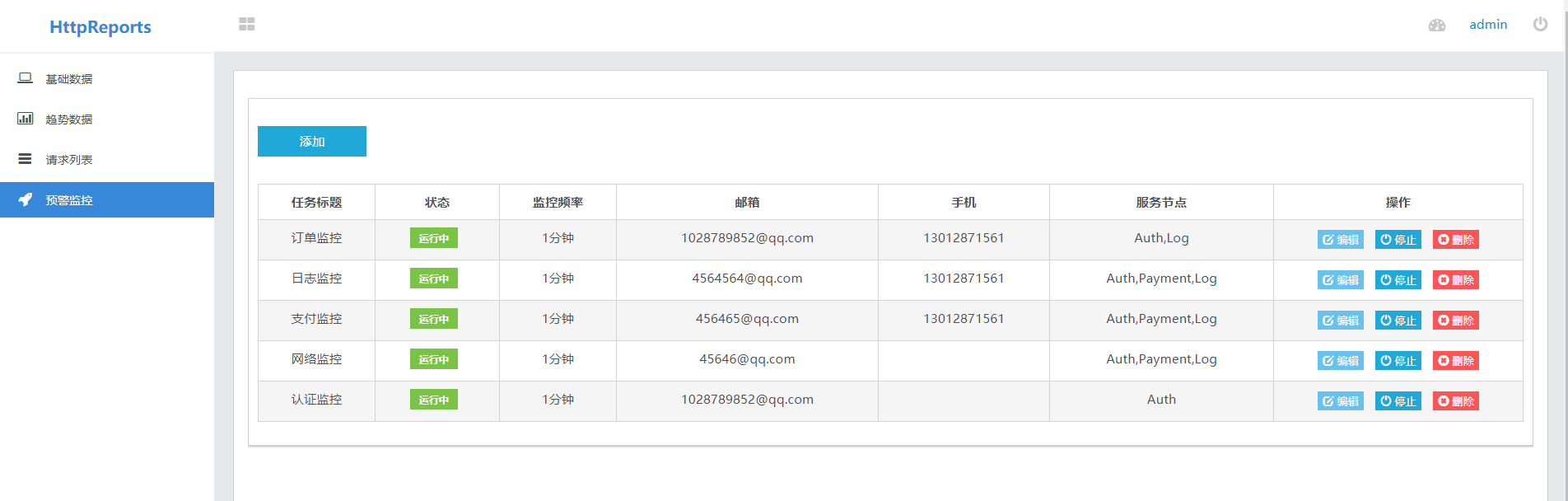Click the laptop icon beside 基础数据
1568x501 pixels.
coord(26,78)
